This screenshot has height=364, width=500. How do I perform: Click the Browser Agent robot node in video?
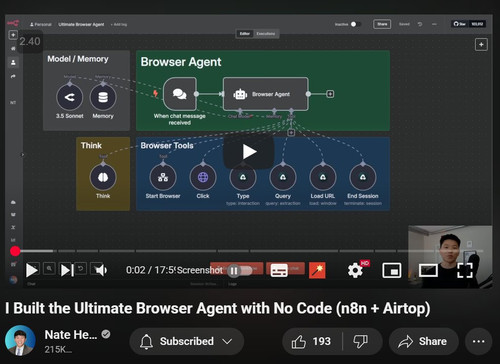(266, 94)
